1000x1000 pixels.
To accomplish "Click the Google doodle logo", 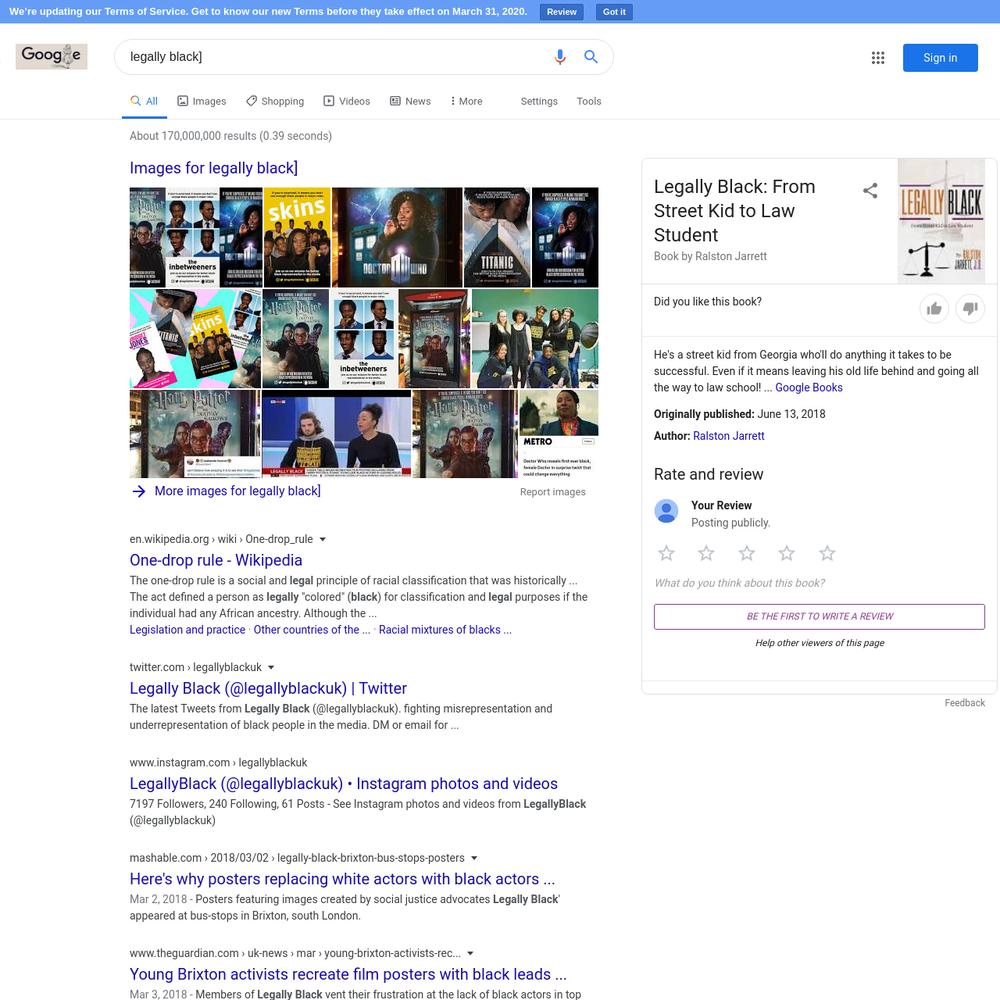I will pos(51,56).
